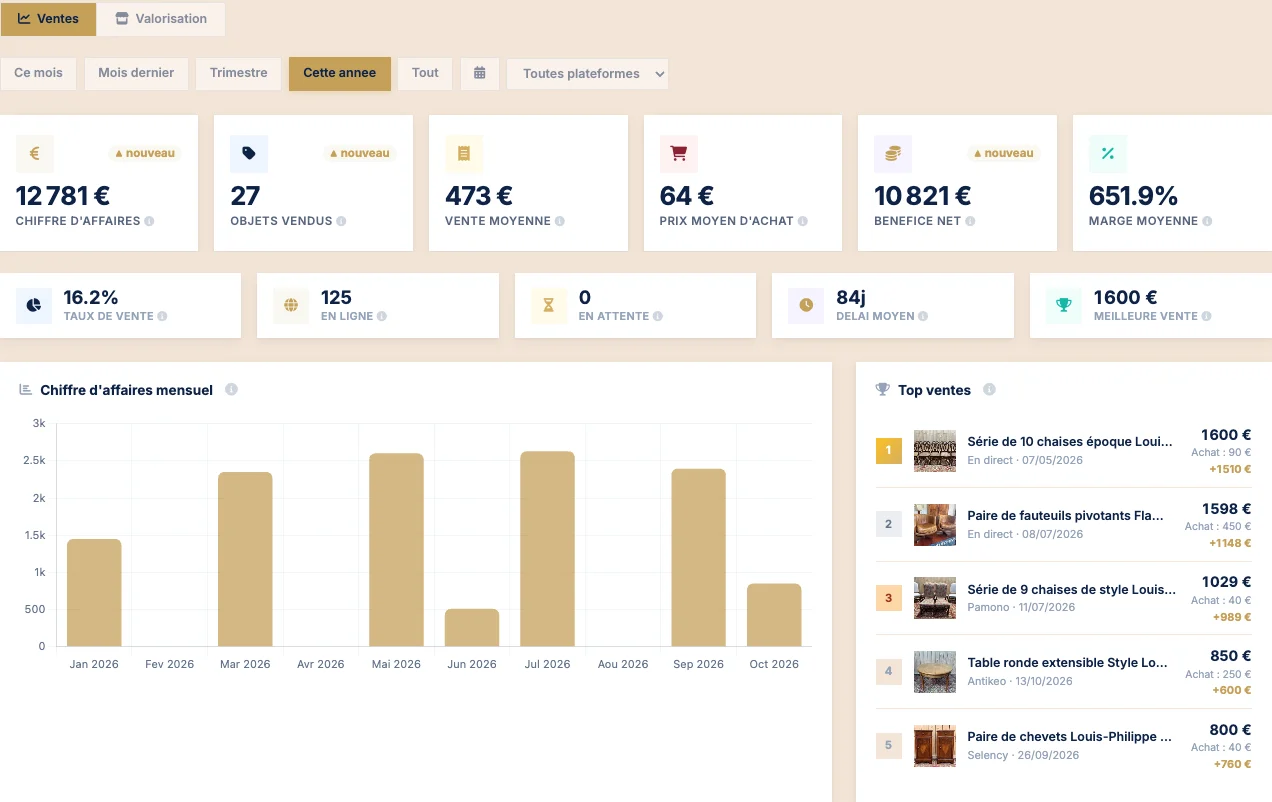Click the coins icon on the Benefice net card
This screenshot has width=1272, height=802.
tap(893, 154)
